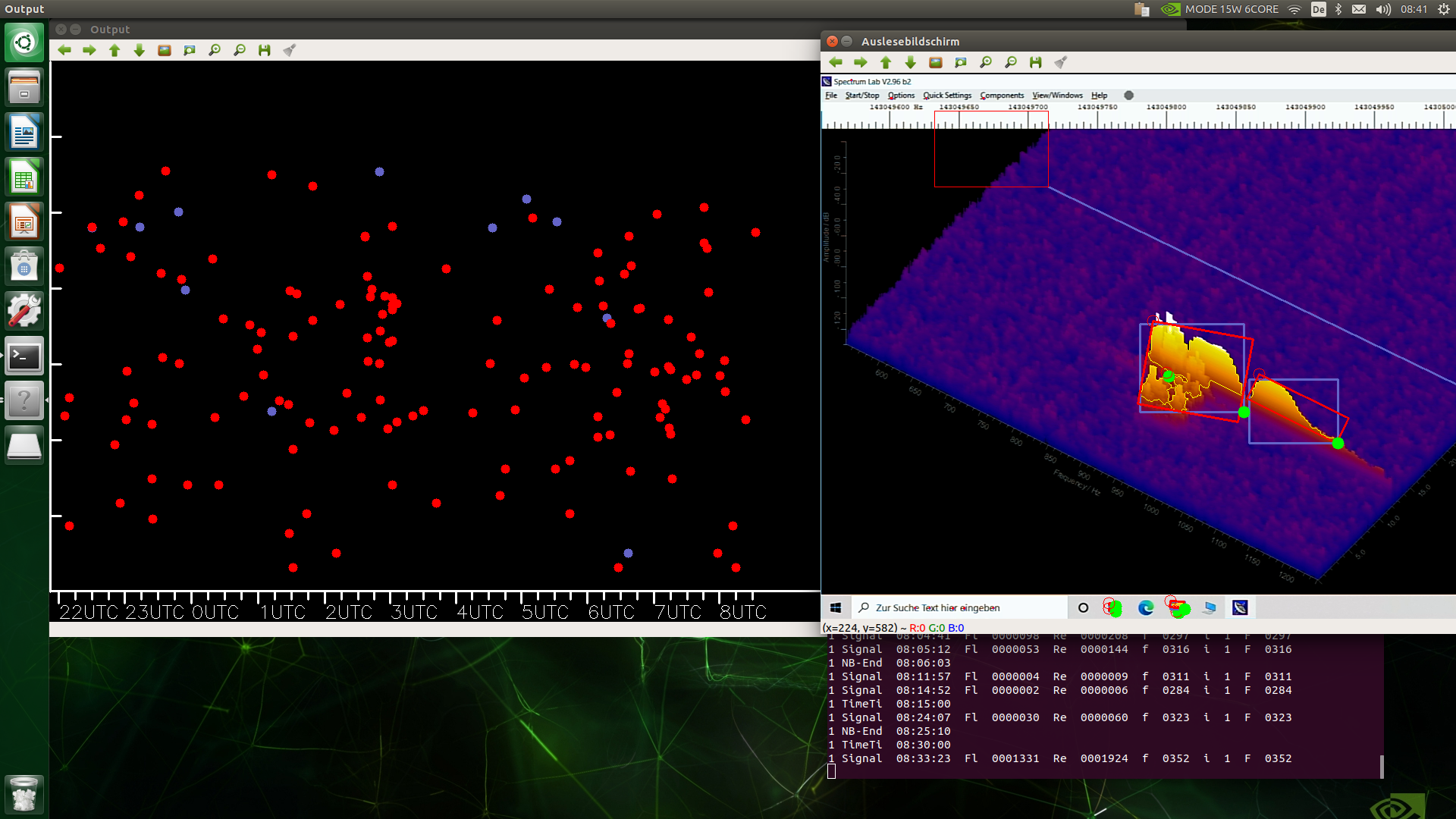Open the mail messaging indicator

coord(1359,9)
